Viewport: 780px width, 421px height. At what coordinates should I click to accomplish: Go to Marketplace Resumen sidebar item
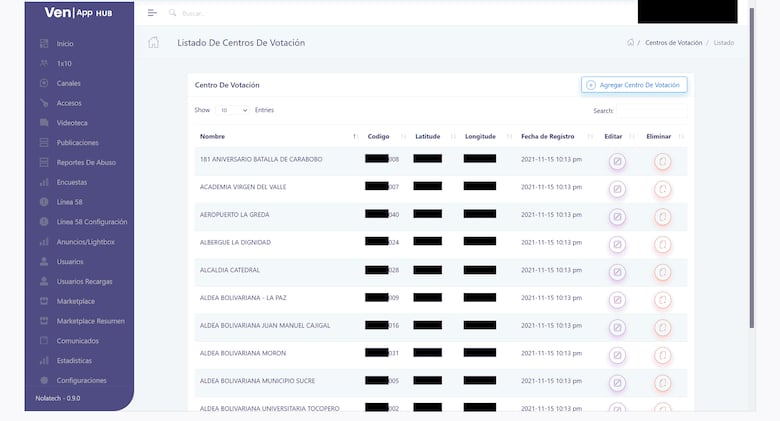point(90,321)
